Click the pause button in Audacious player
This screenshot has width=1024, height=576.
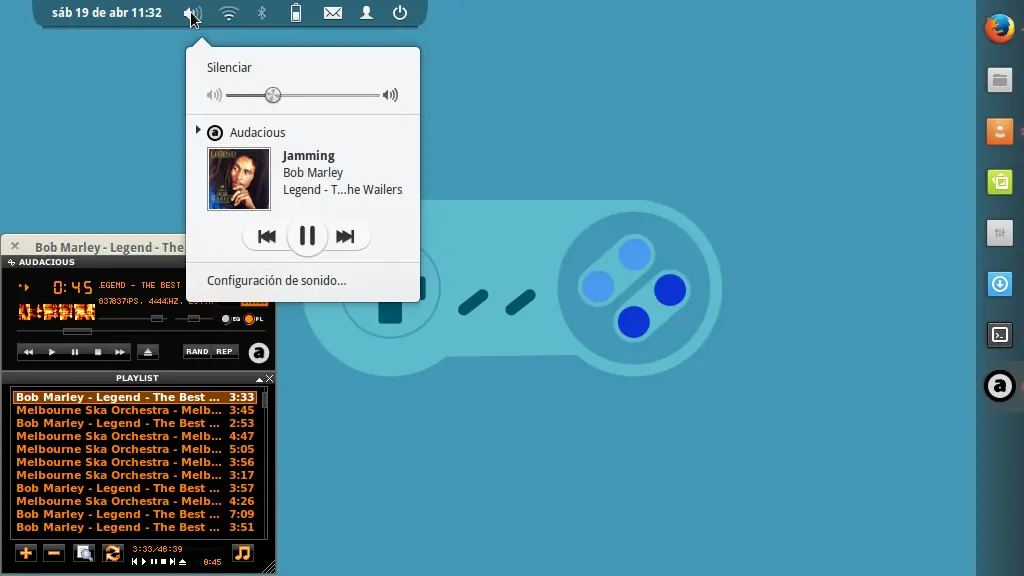pos(74,352)
